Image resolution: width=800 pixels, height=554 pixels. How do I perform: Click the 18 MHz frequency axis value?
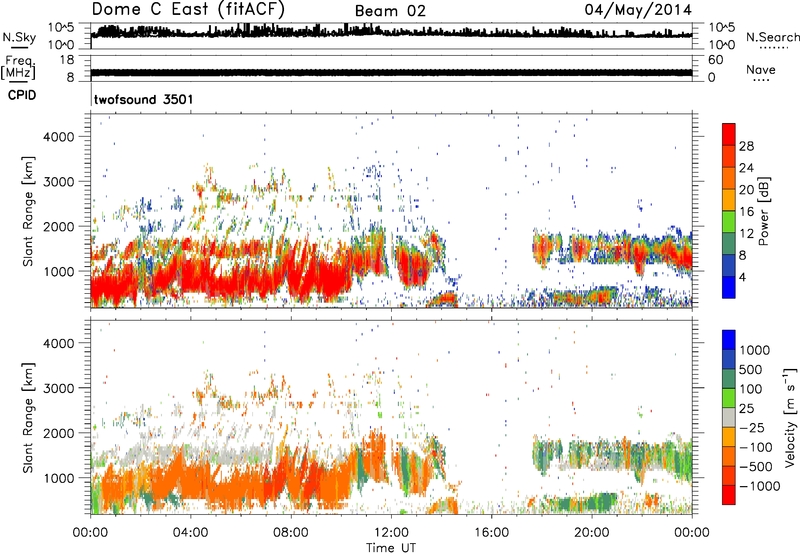(x=67, y=60)
